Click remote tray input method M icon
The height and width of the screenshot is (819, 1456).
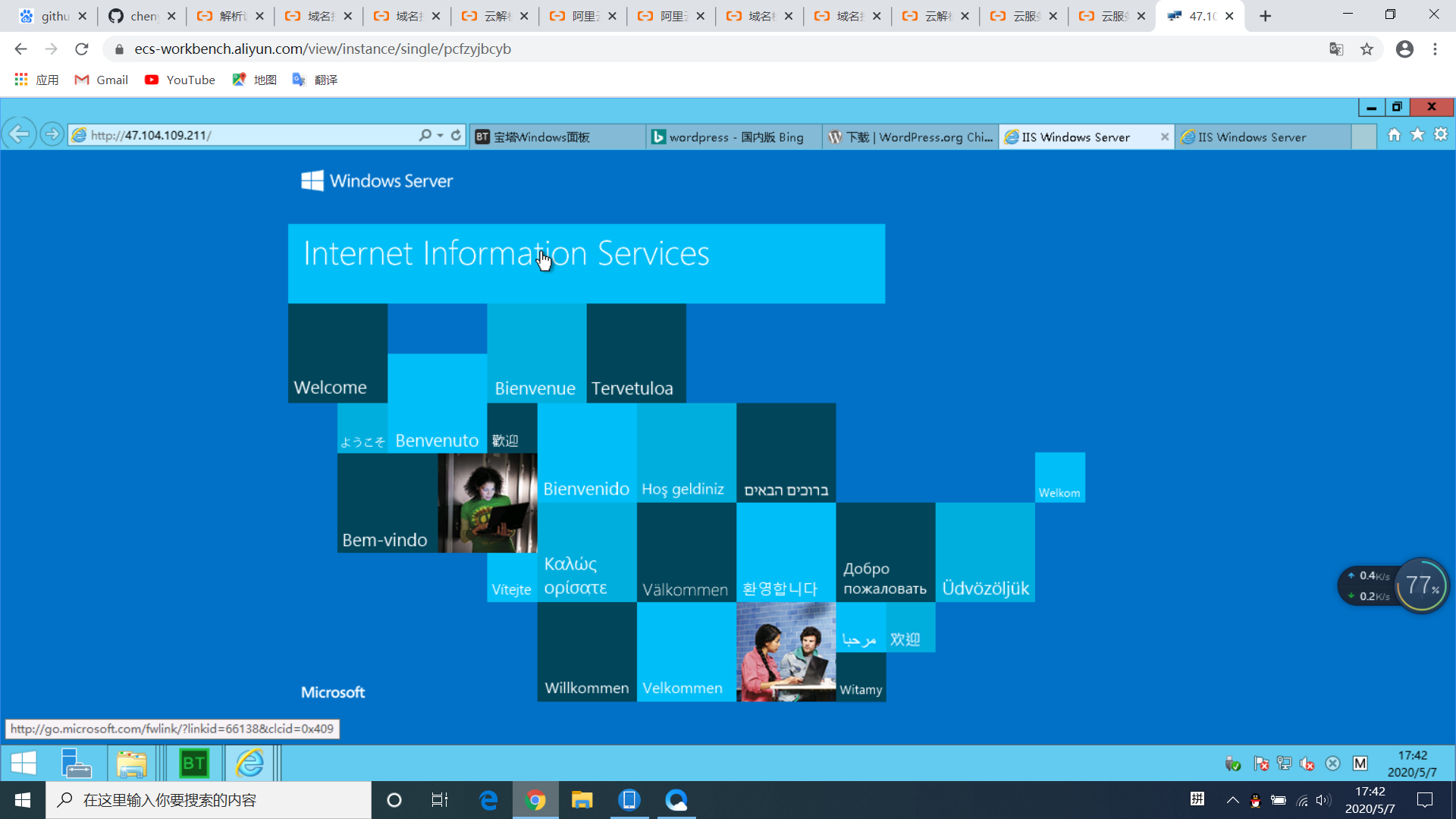pyautogui.click(x=1360, y=764)
